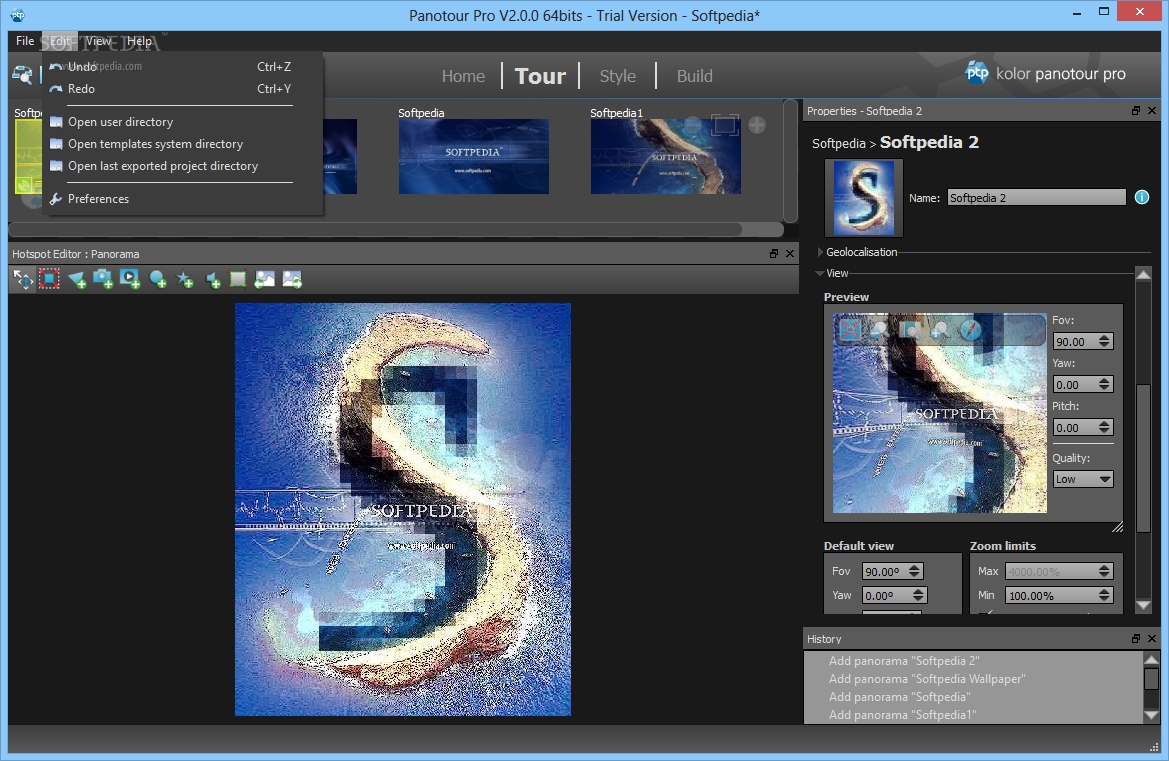Adjust the Default view Yaw stepper
The width and height of the screenshot is (1169, 761).
point(918,596)
